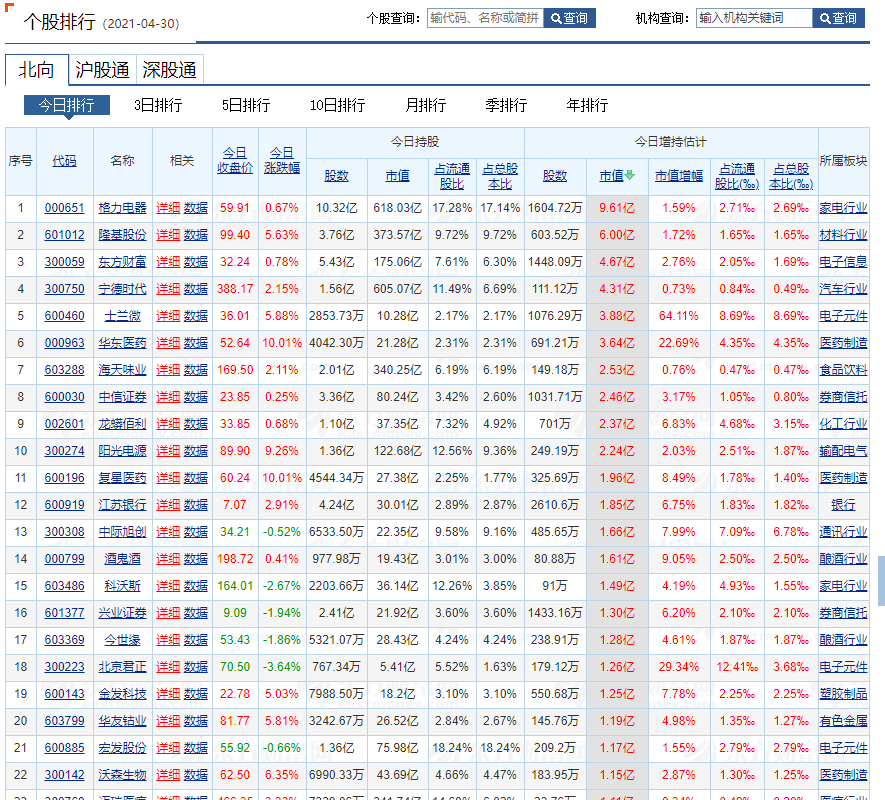Screen dimensions: 885x800
Task: Open 详细 link for 华东医药 row
Action: (168, 343)
